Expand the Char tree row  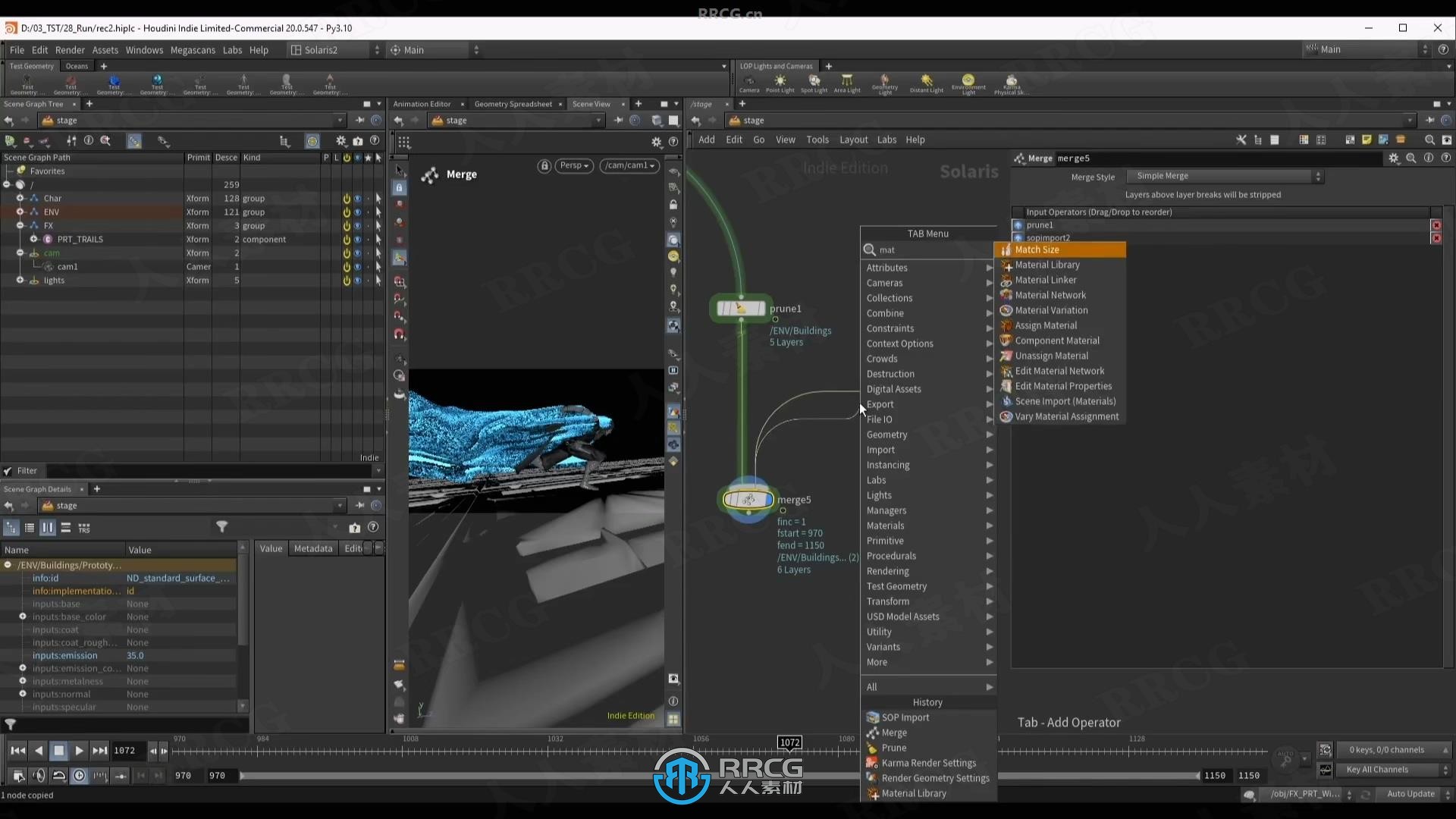point(20,199)
